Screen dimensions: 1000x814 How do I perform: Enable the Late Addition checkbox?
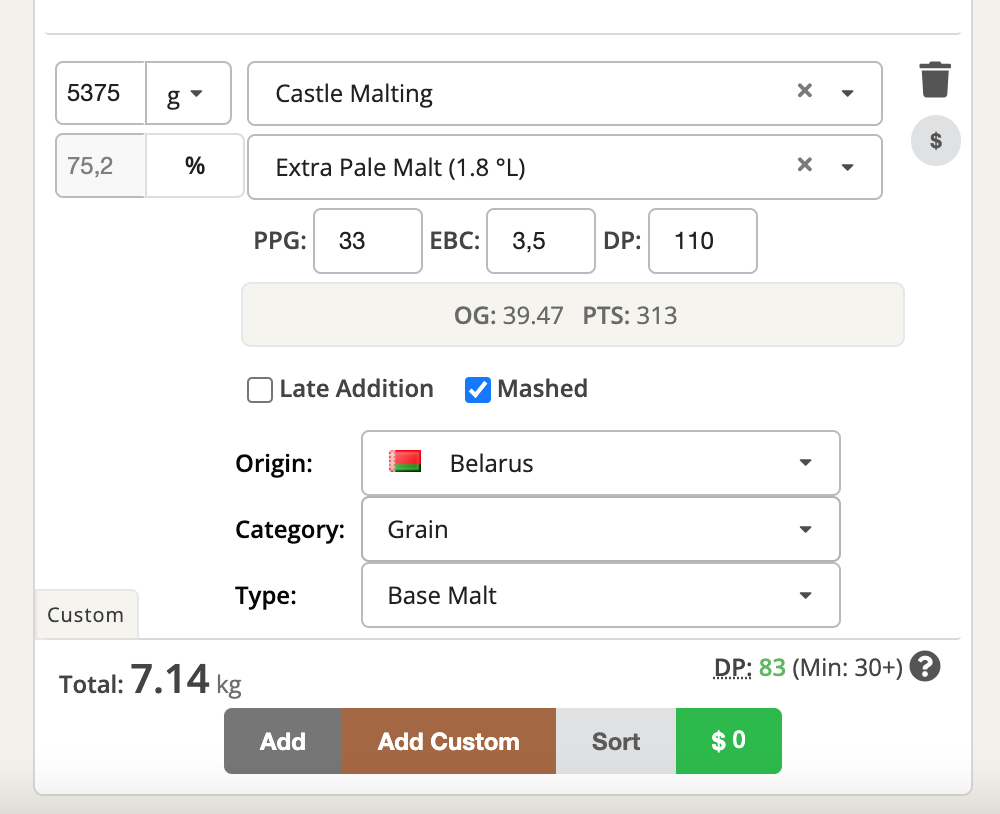260,390
